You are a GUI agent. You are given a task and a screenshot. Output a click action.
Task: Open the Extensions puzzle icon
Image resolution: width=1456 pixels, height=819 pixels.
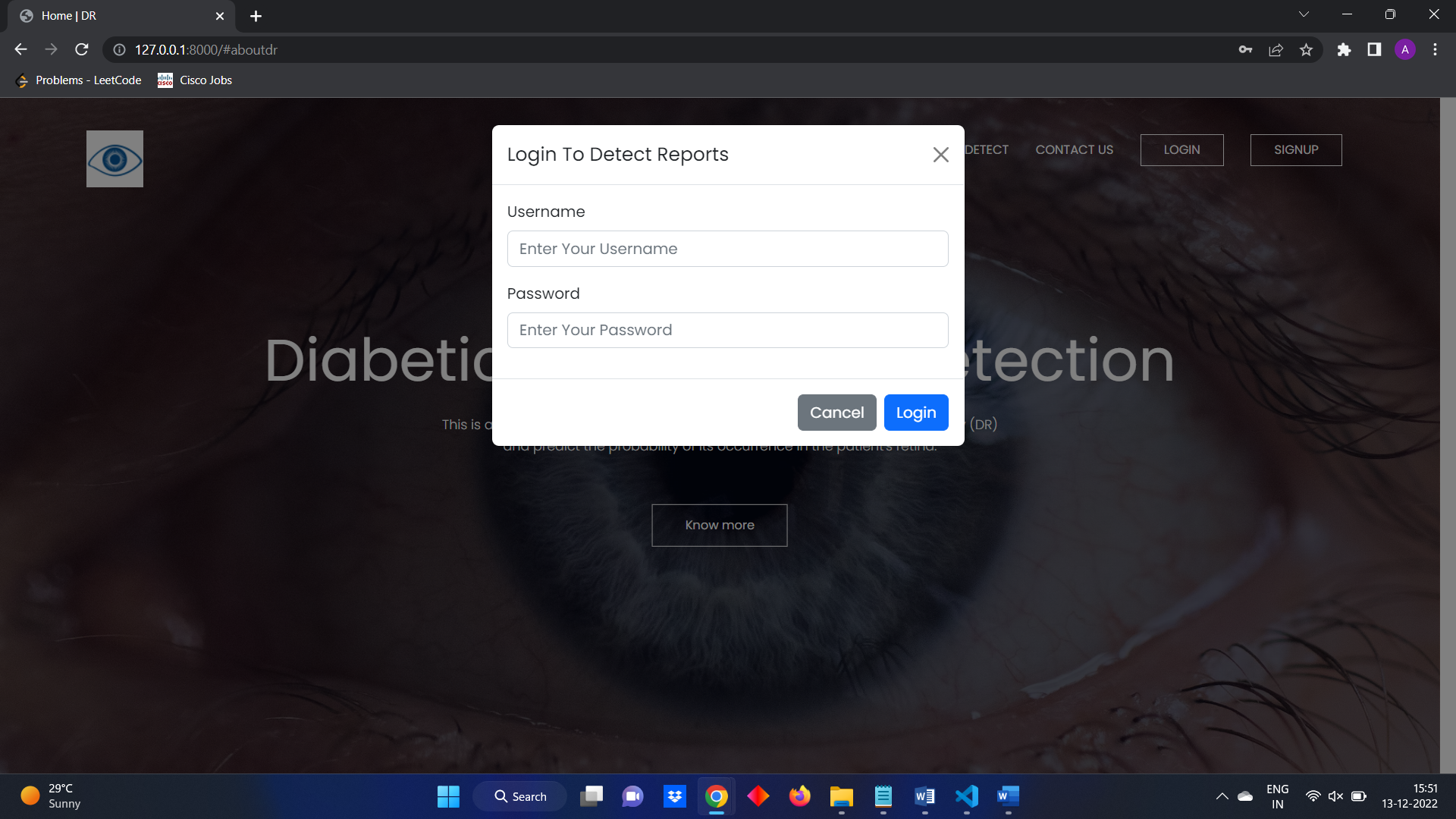click(1345, 49)
